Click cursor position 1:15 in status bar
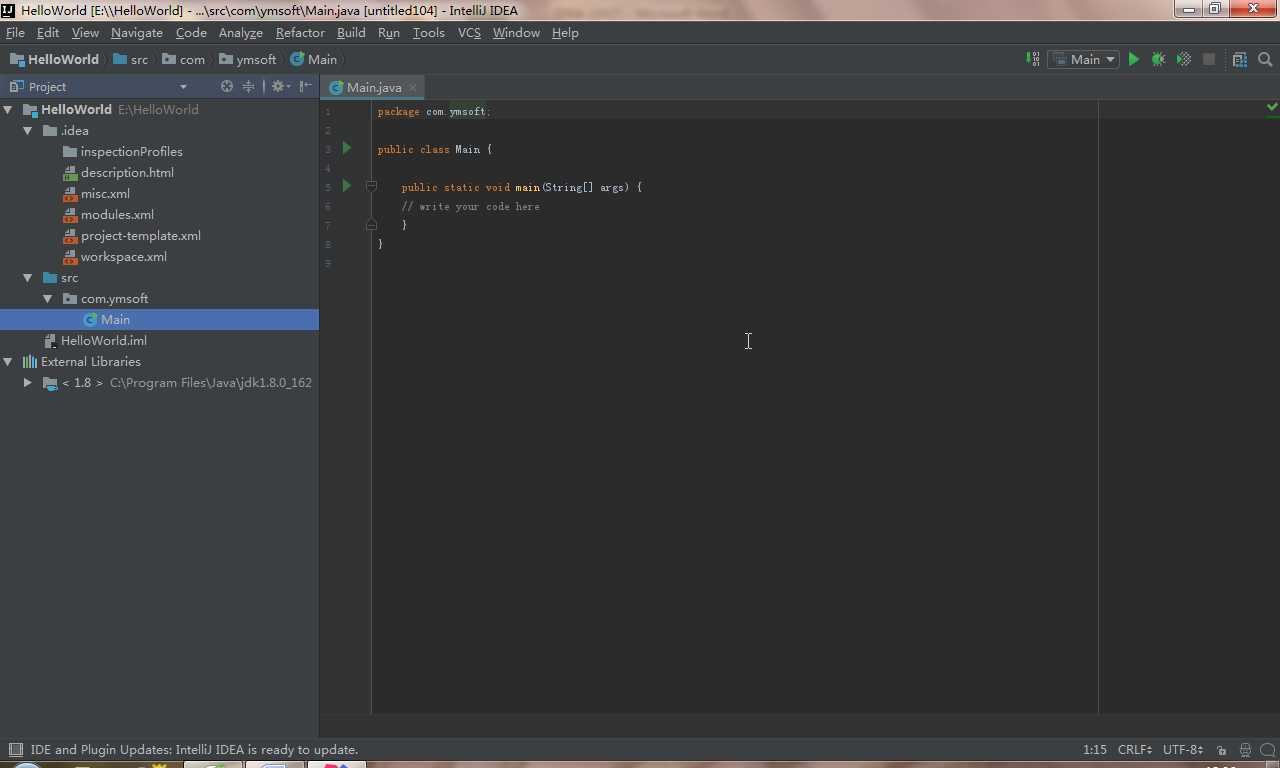The width and height of the screenshot is (1280, 768). [1094, 749]
